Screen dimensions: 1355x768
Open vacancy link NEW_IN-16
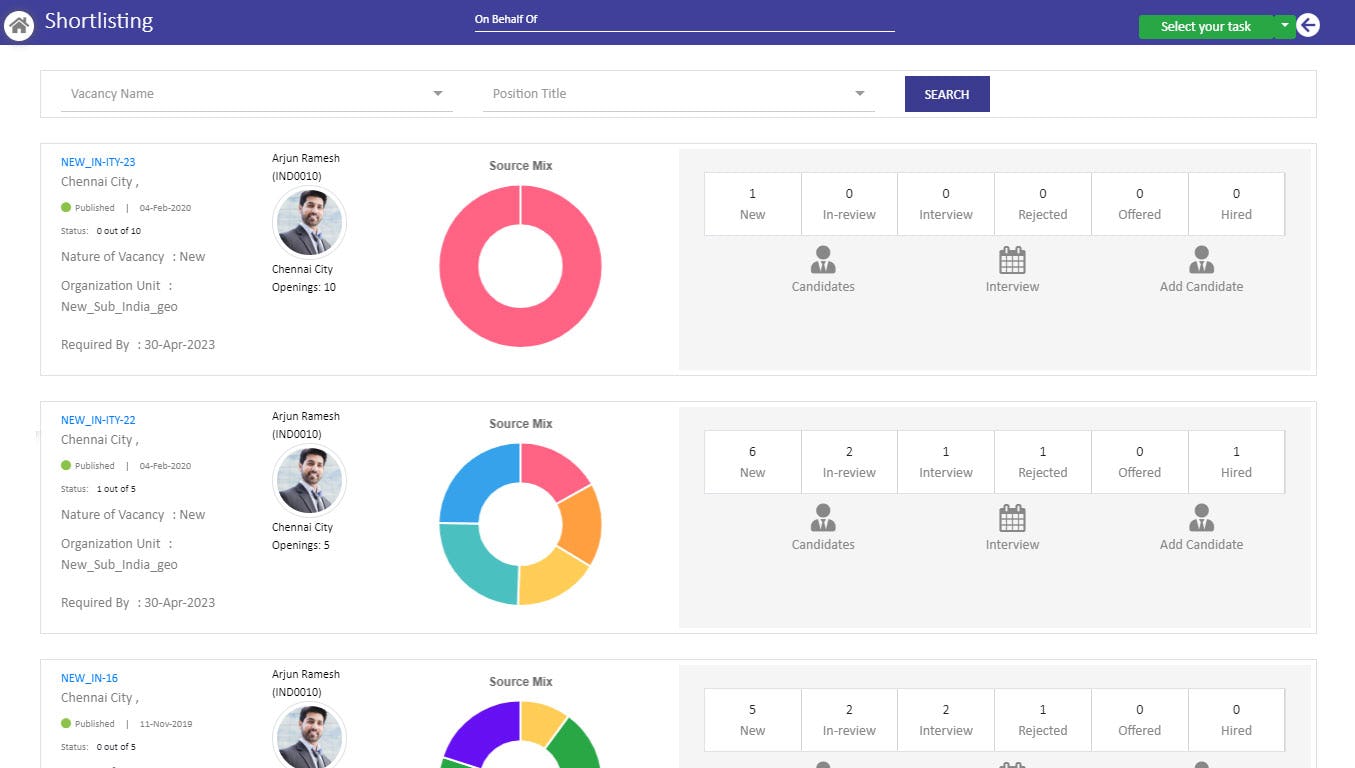(x=89, y=678)
